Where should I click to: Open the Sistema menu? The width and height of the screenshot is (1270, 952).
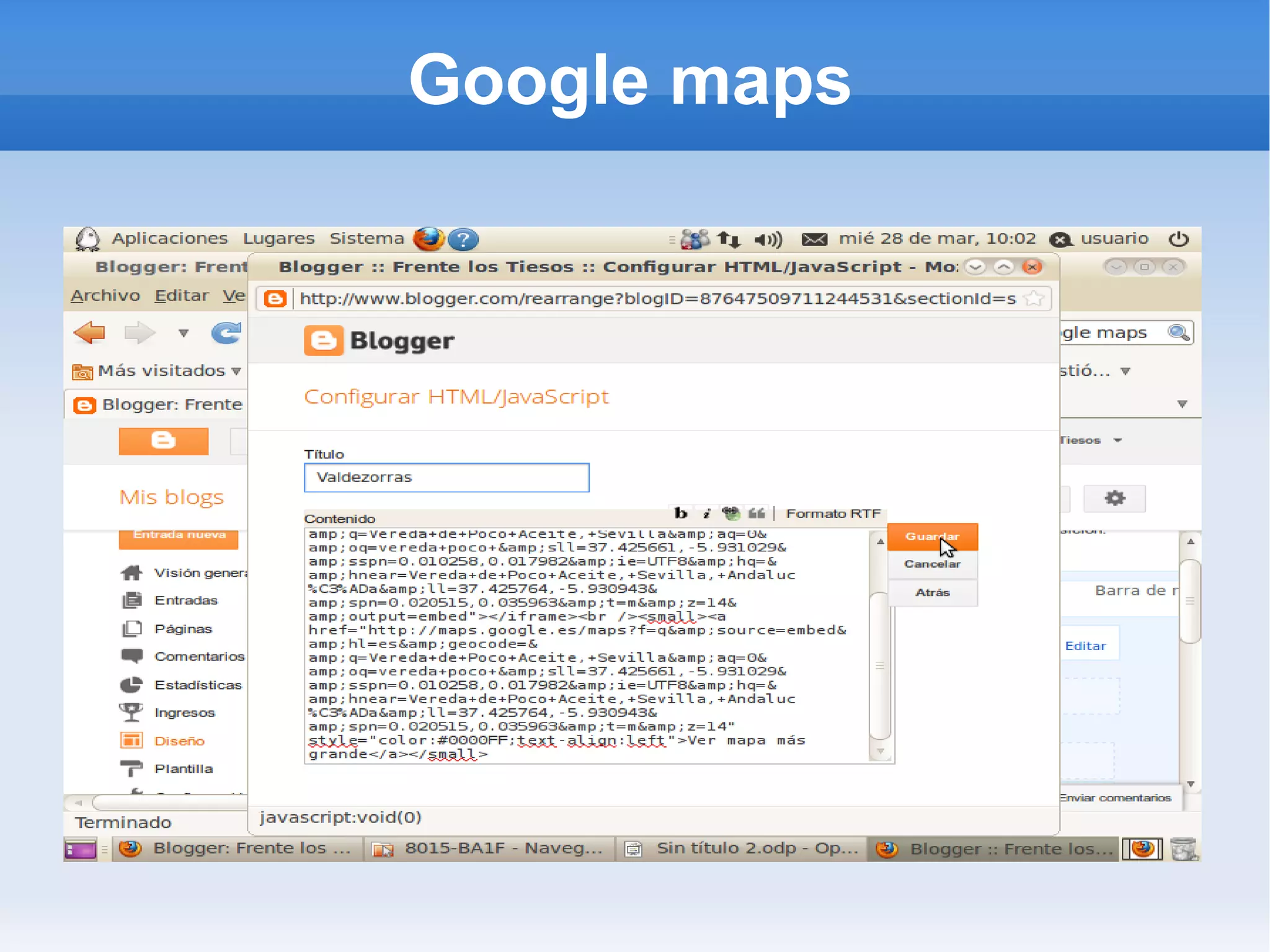pyautogui.click(x=366, y=238)
